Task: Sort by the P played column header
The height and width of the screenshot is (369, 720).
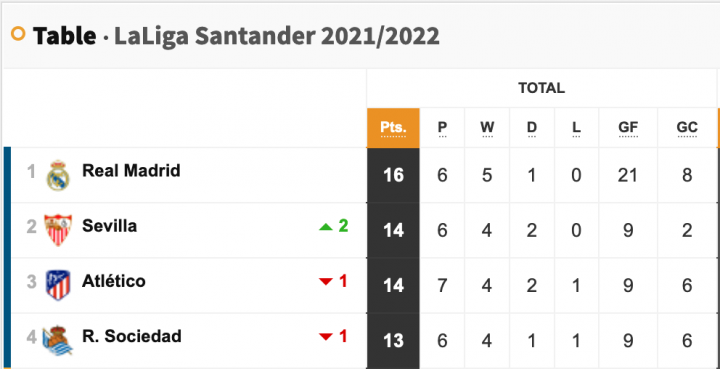Action: pyautogui.click(x=442, y=128)
